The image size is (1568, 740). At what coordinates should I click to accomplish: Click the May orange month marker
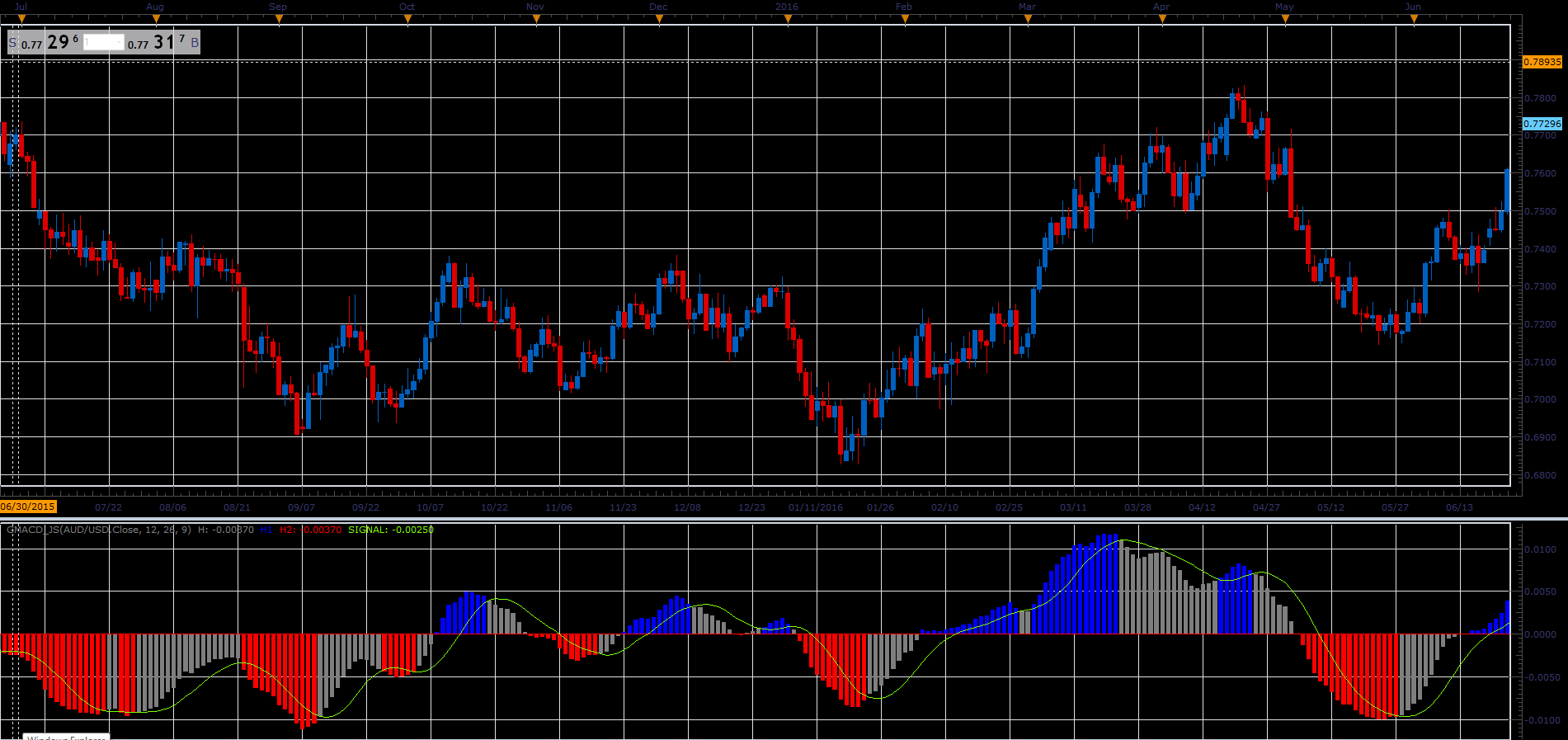pos(1286,17)
